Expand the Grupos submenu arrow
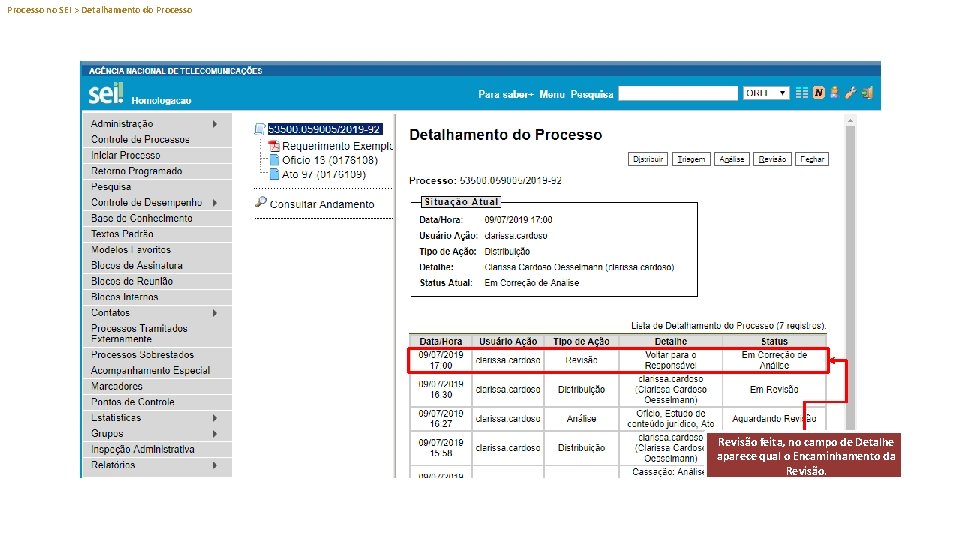This screenshot has height=540, width=960. (215, 434)
